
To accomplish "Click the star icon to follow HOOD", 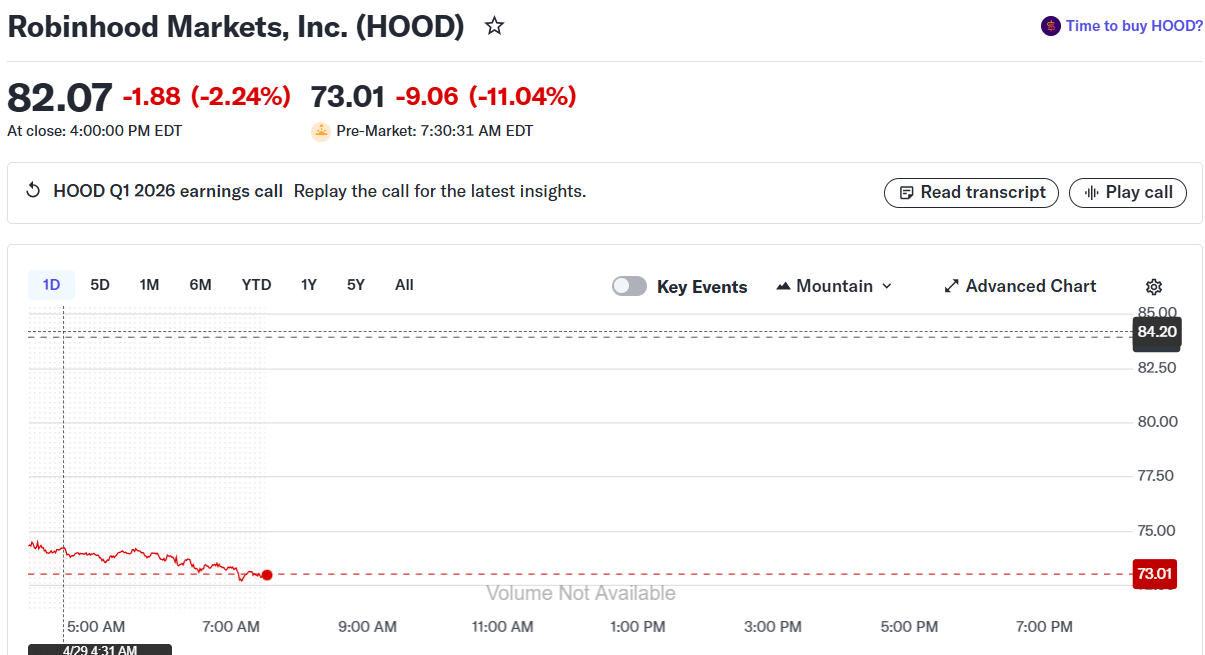I will pyautogui.click(x=494, y=26).
